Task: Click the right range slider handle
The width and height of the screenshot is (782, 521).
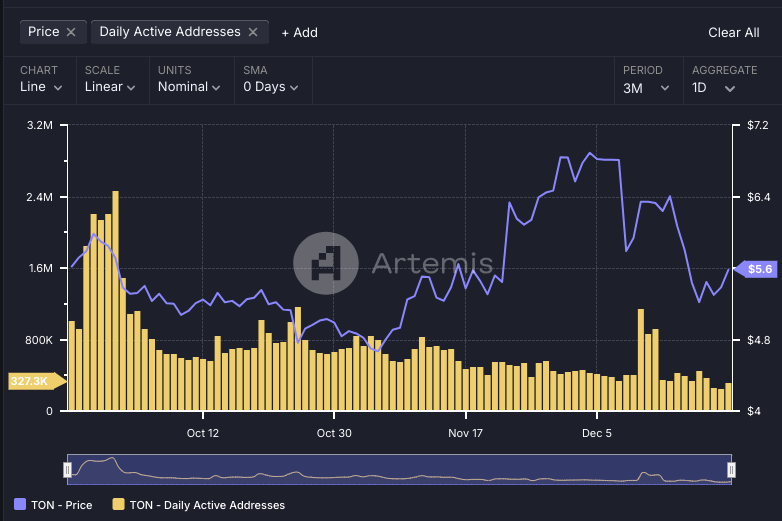Action: [x=731, y=470]
